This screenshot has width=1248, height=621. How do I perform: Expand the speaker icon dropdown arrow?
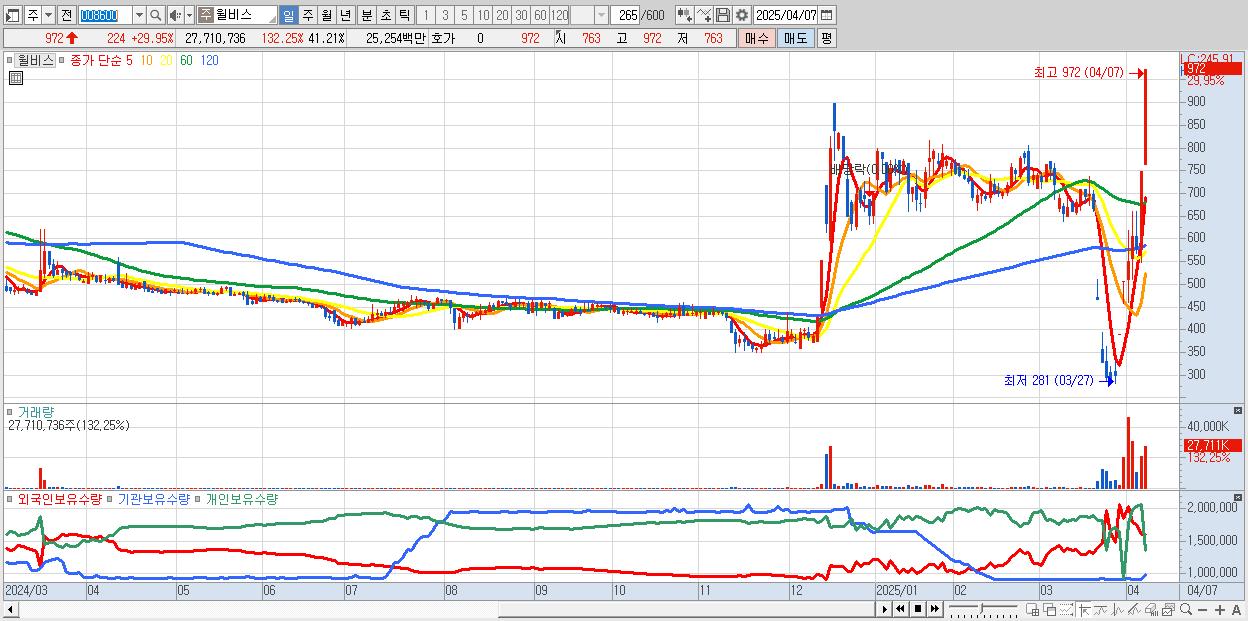(x=189, y=15)
